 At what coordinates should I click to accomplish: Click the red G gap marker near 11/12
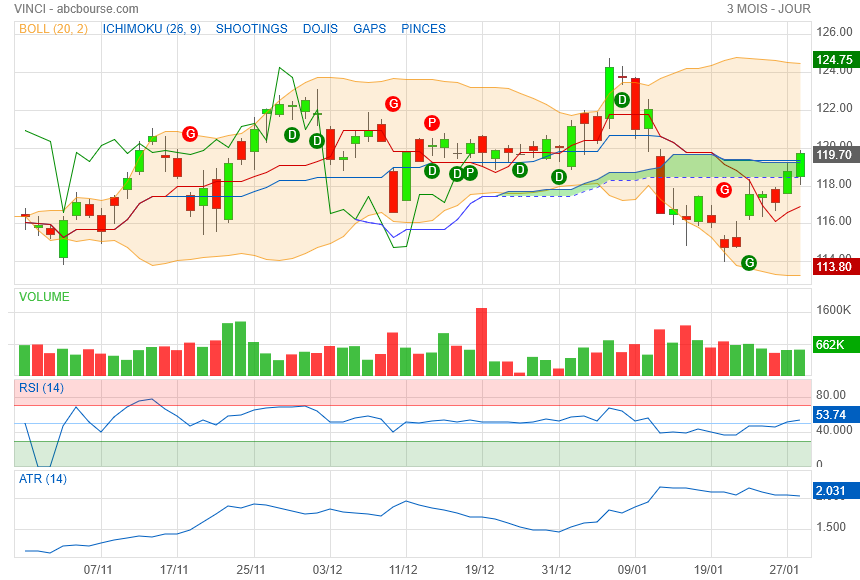(393, 104)
